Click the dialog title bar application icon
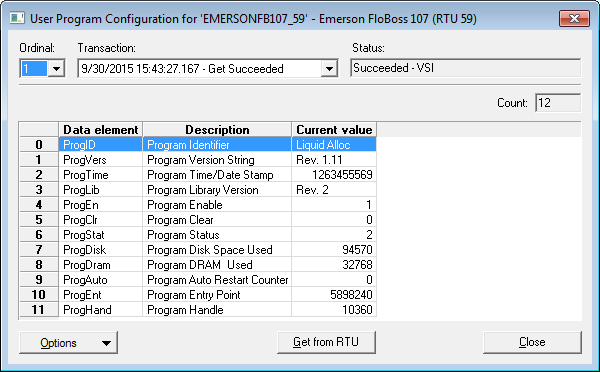This screenshot has height=372, width=600. pyautogui.click(x=16, y=18)
